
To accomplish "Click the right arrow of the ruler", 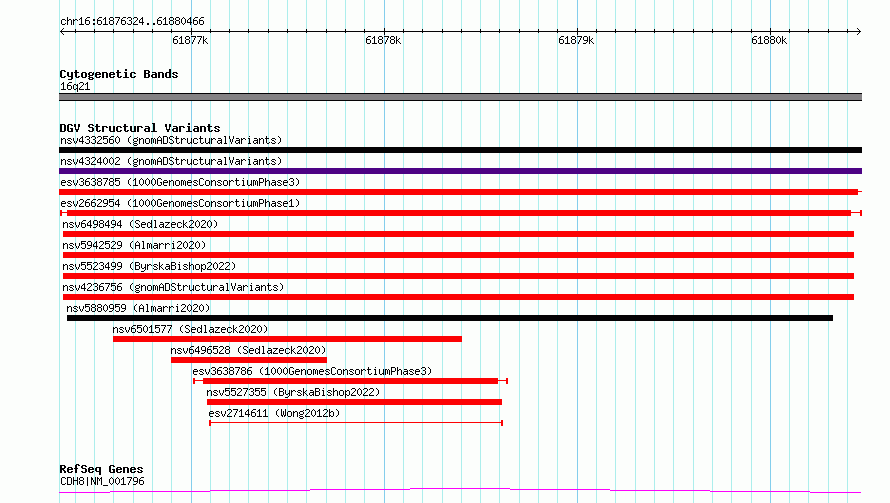I will pyautogui.click(x=858, y=31).
